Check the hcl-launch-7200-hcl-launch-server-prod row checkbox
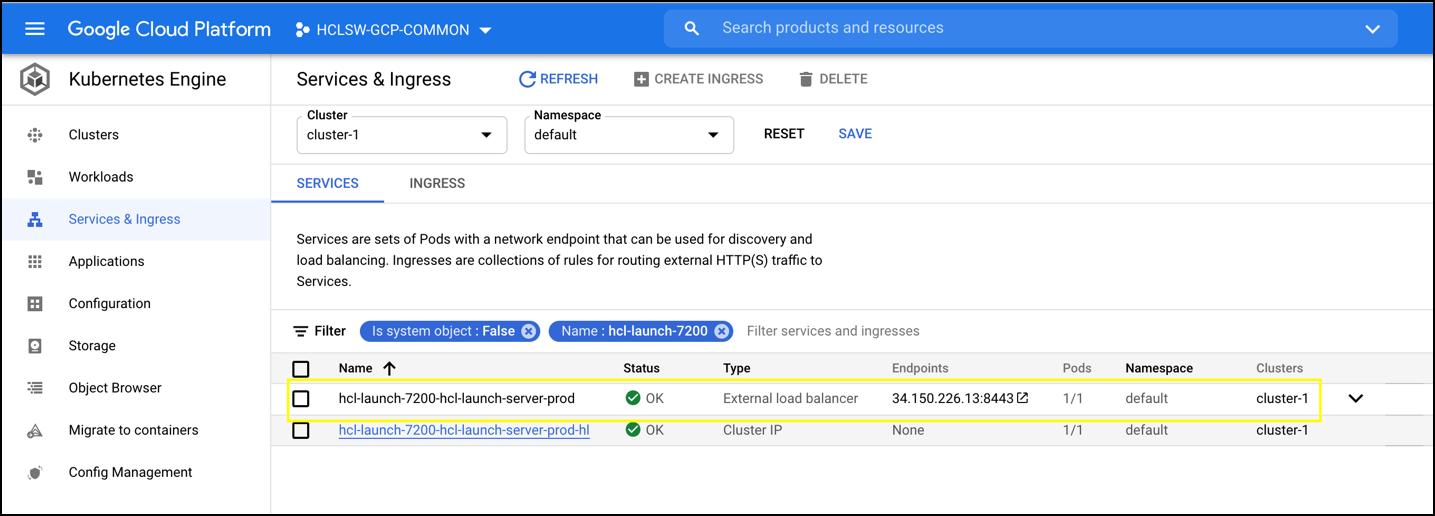Viewport: 1435px width, 516px height. [x=301, y=399]
